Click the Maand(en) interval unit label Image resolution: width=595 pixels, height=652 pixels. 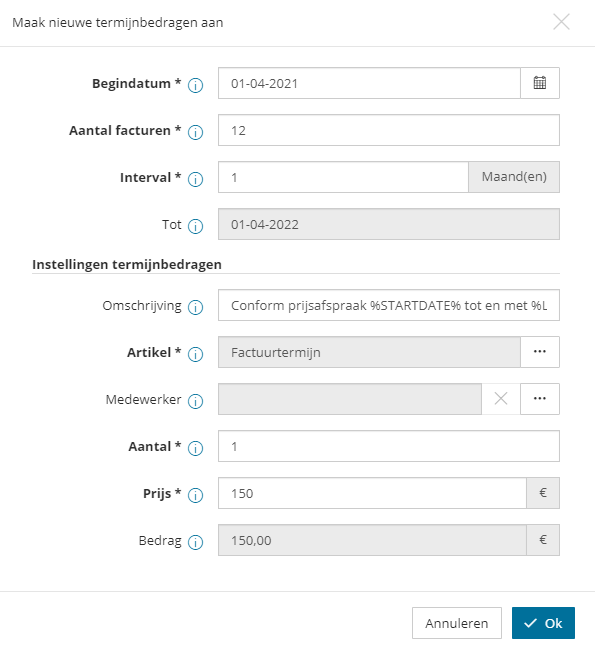tap(514, 177)
